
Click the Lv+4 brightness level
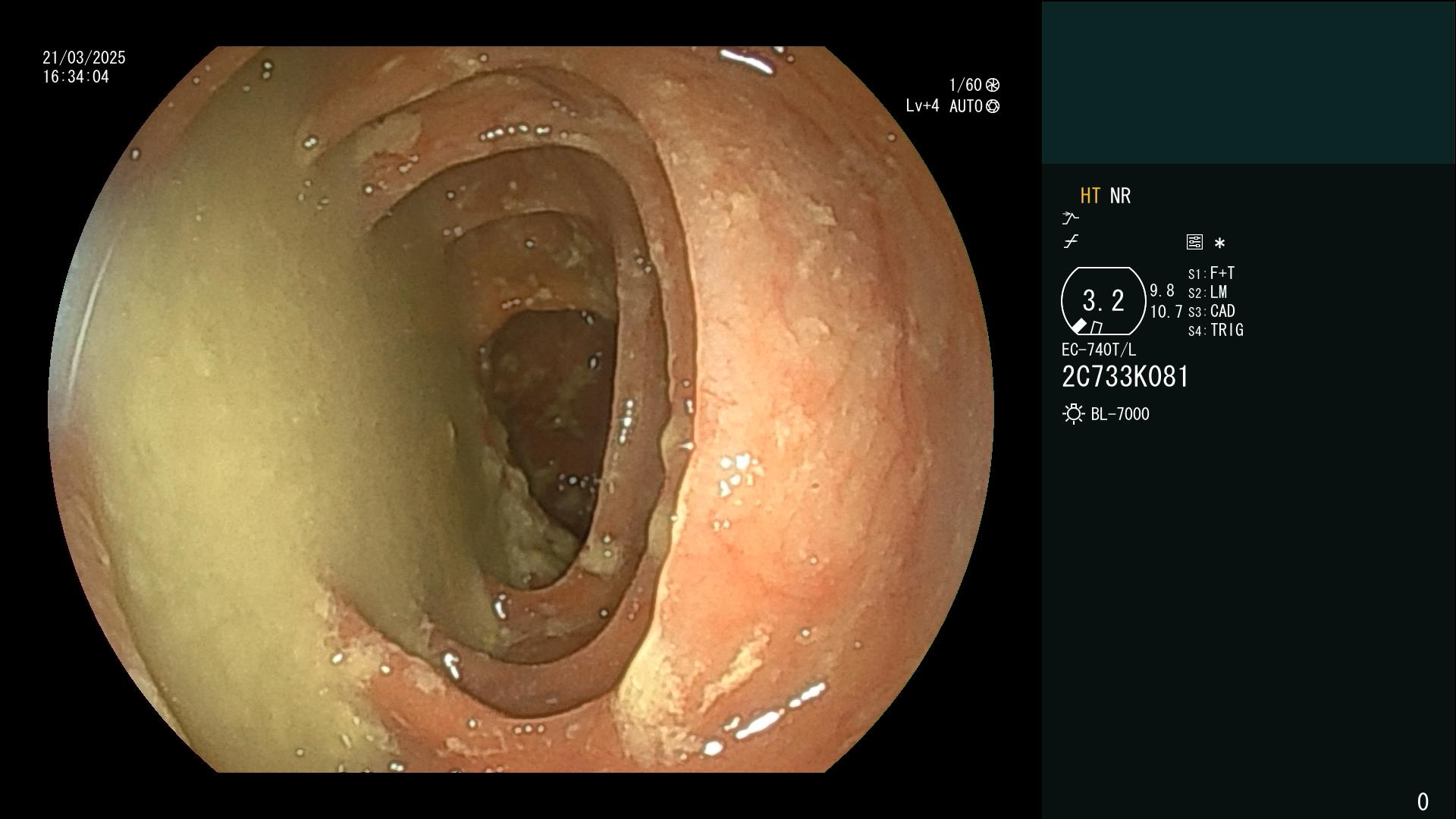coord(922,106)
